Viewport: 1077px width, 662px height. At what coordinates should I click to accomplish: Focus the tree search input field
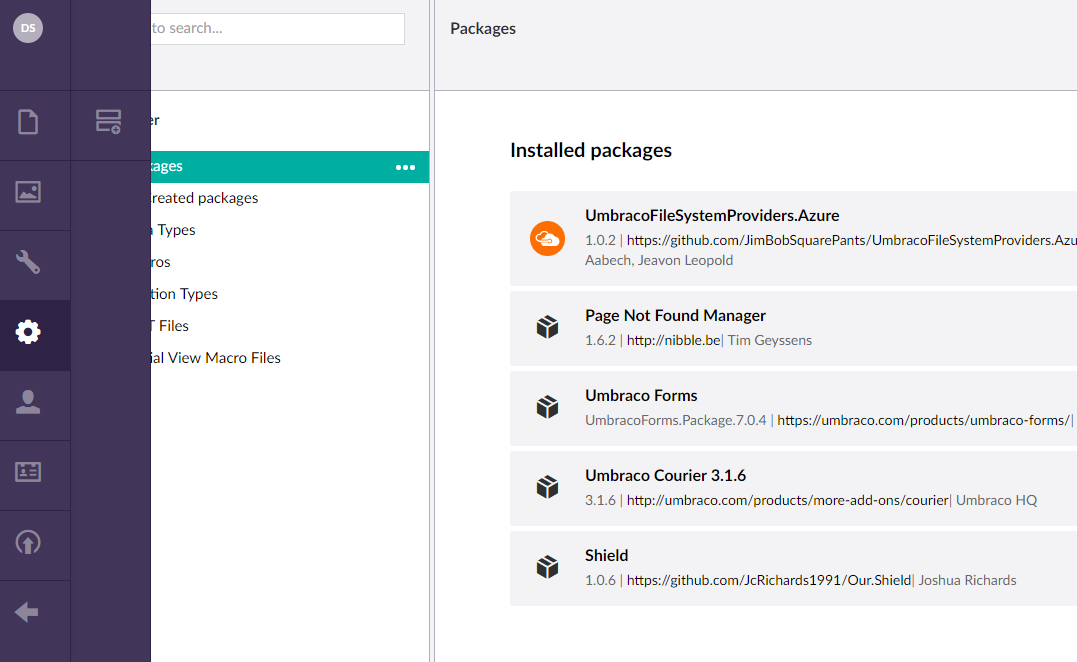point(277,28)
